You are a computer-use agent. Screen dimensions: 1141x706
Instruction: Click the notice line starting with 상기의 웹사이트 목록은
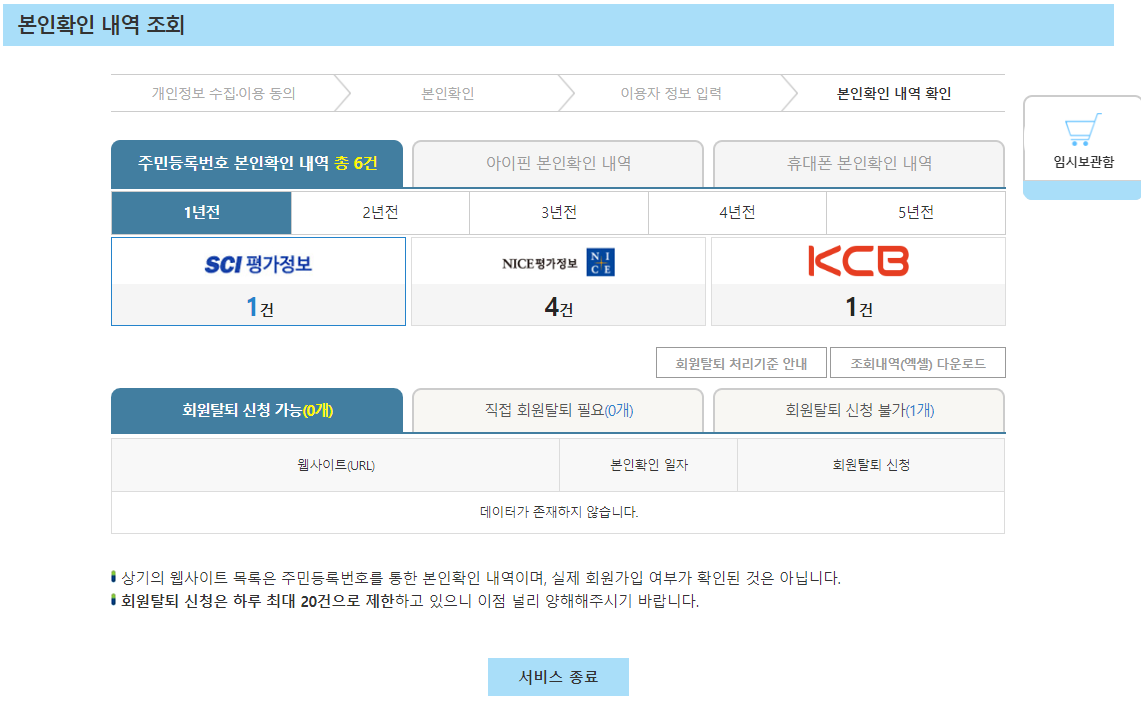[x=480, y=578]
